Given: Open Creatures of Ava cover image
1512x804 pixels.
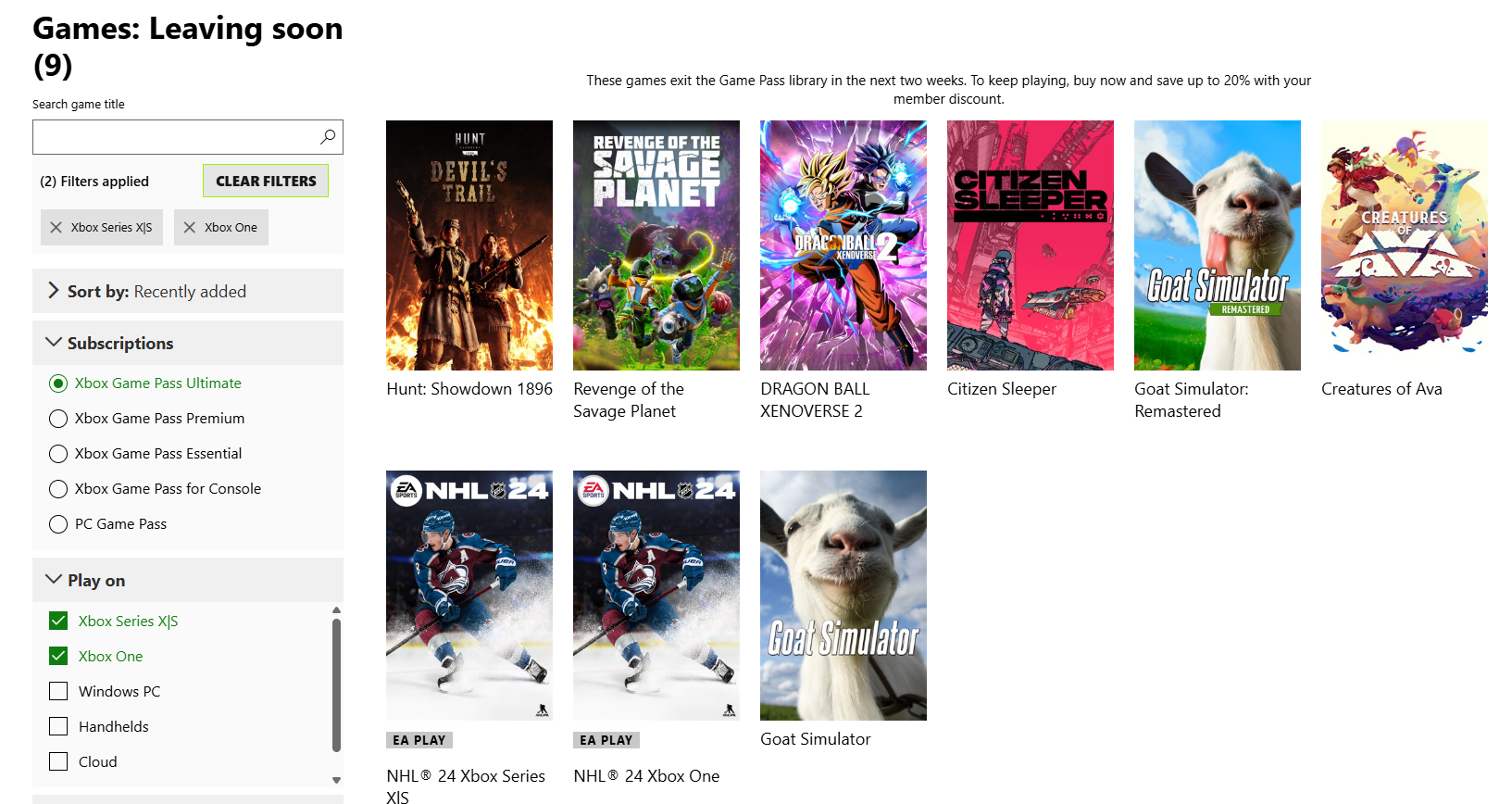Looking at the screenshot, I should 1405,245.
